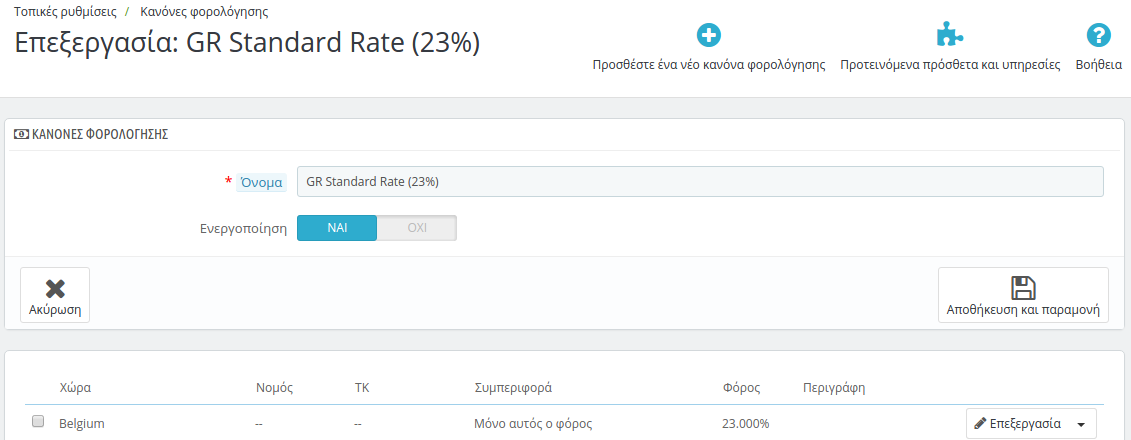Tick the Belgium row checkbox

point(38,422)
